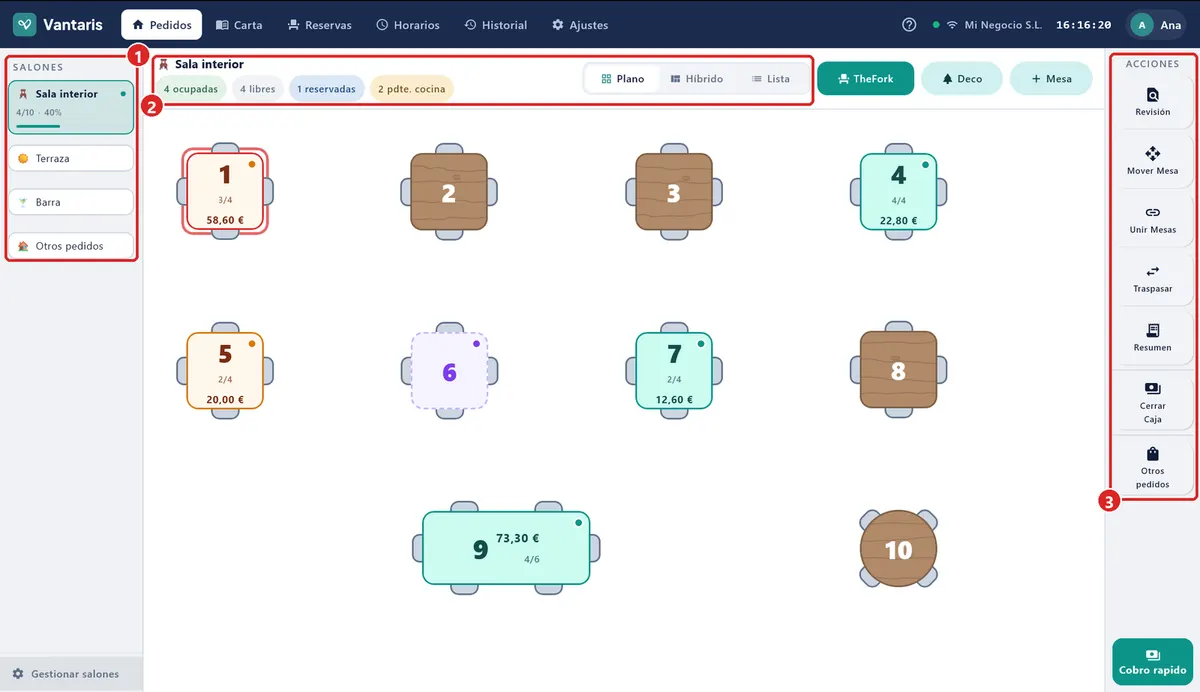The height and width of the screenshot is (692, 1200).
Task: Open table 4 with 22,80 €
Action: [x=898, y=192]
